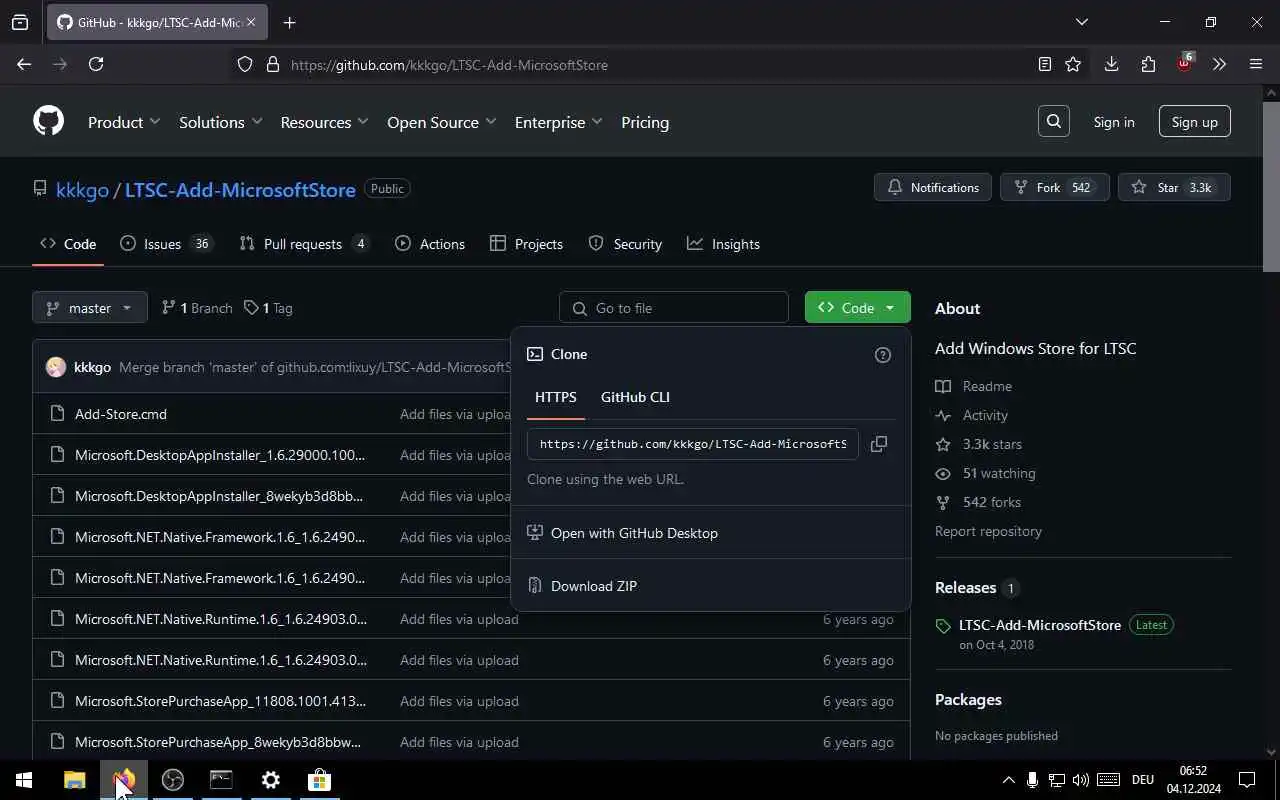Click the uBlock Origin extension icon
The width and height of the screenshot is (1280, 800).
click(1184, 63)
